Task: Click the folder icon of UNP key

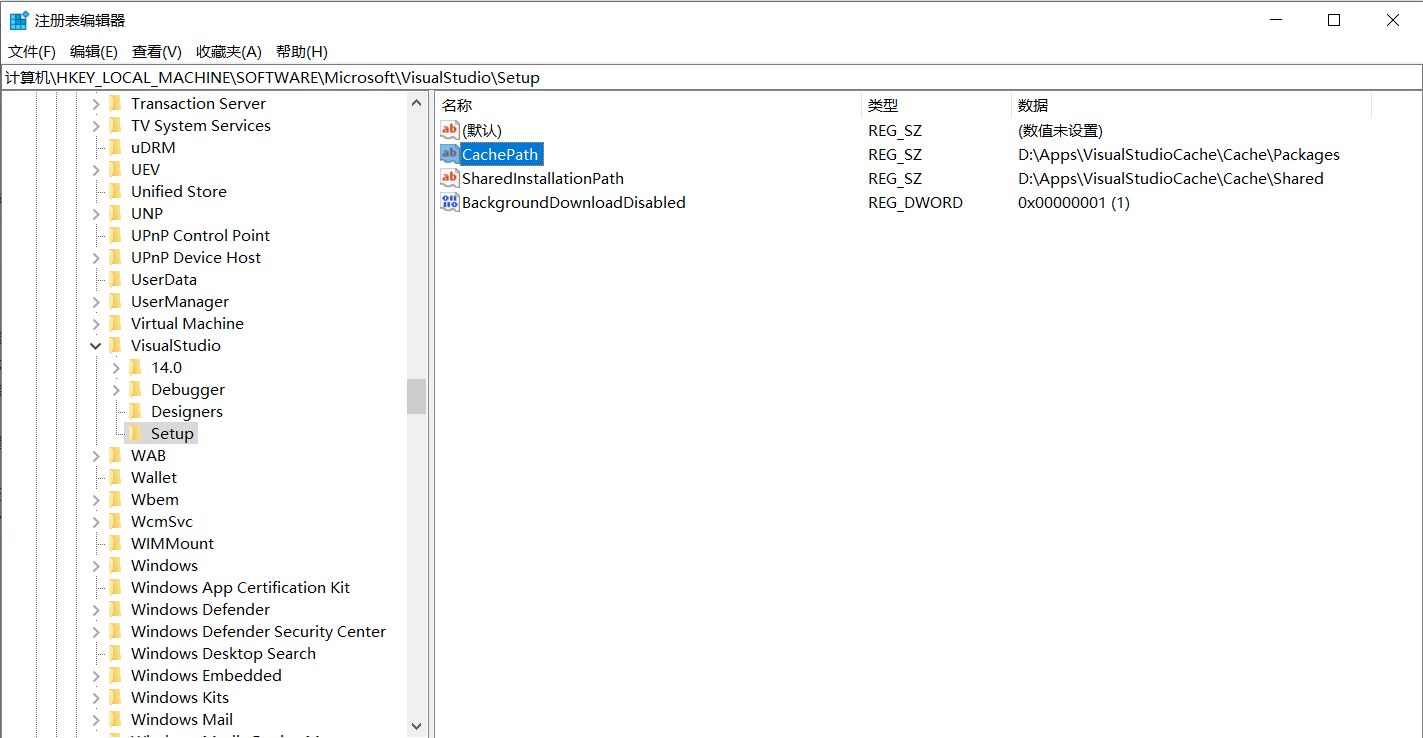Action: tap(115, 213)
